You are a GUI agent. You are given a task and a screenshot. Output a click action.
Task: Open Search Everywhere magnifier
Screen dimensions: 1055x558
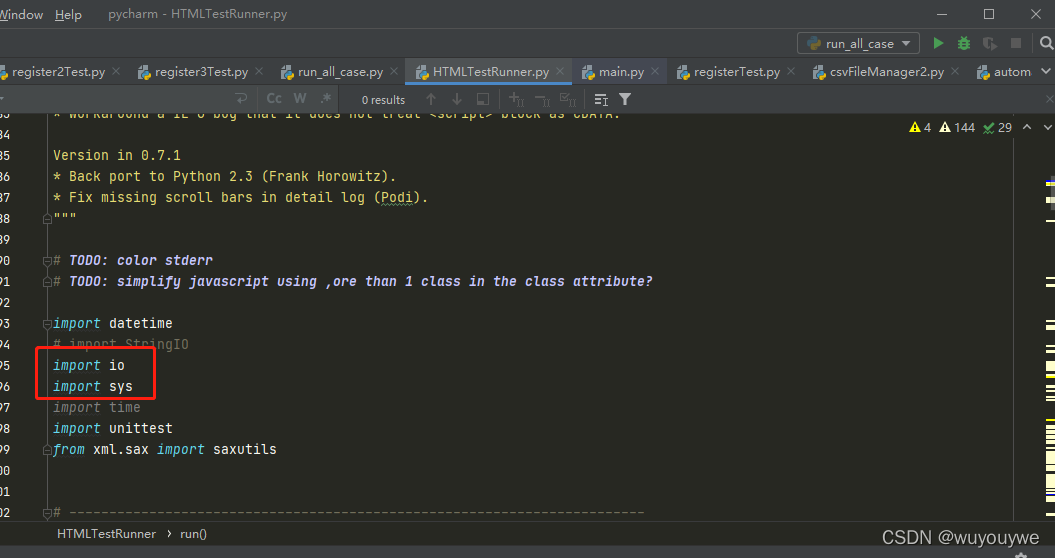[1046, 43]
